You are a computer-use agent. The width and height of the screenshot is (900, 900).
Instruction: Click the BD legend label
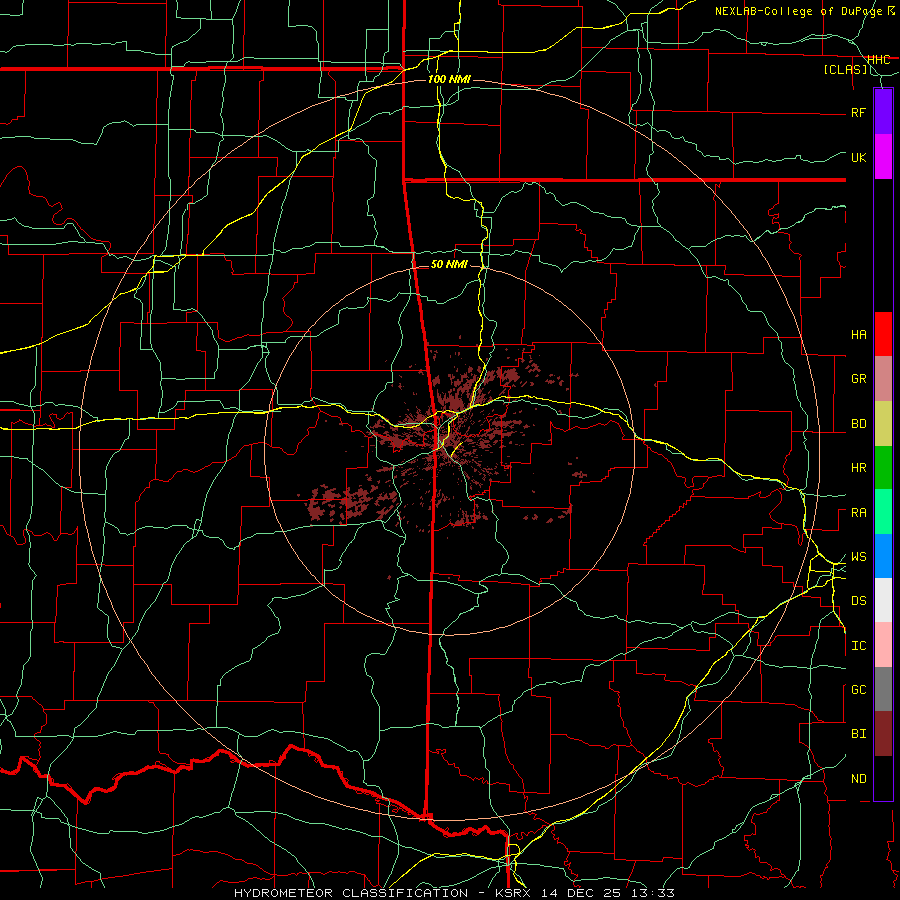pyautogui.click(x=859, y=424)
